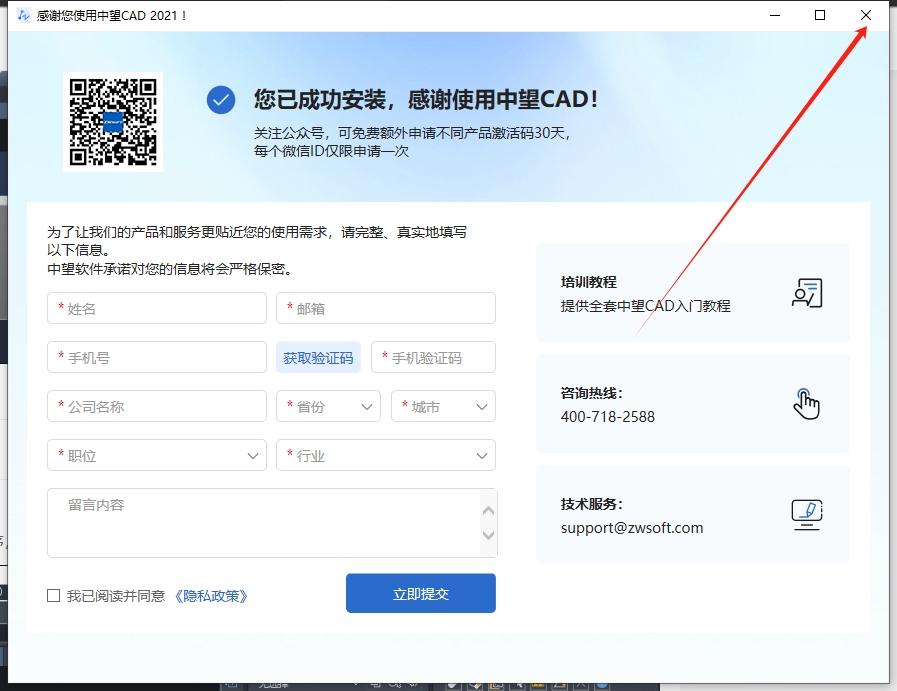The width and height of the screenshot is (897, 691).
Task: Click the WeChat QR code image
Action: coord(113,121)
